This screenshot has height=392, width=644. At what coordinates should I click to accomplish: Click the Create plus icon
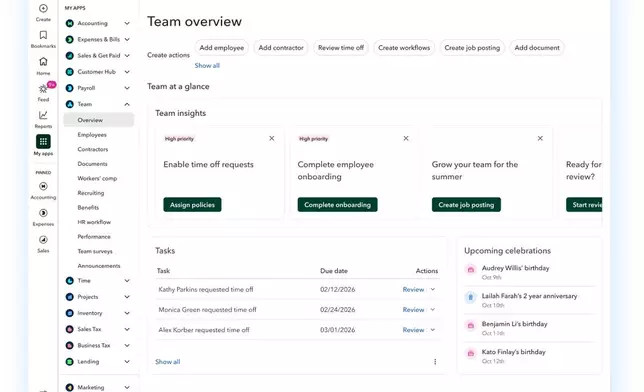pyautogui.click(x=43, y=9)
